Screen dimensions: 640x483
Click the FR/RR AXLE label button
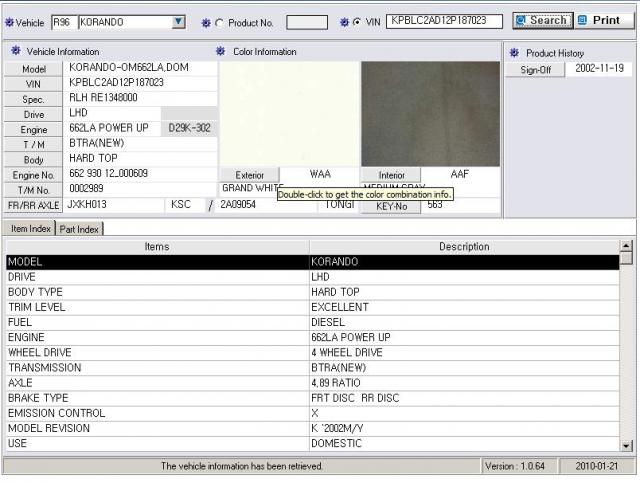33,205
